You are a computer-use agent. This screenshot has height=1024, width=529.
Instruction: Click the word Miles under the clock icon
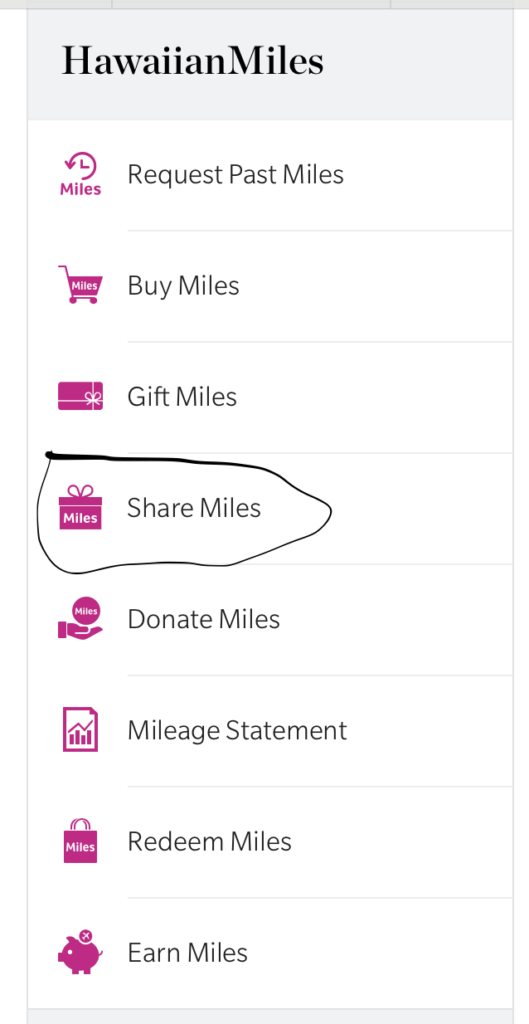pos(80,189)
